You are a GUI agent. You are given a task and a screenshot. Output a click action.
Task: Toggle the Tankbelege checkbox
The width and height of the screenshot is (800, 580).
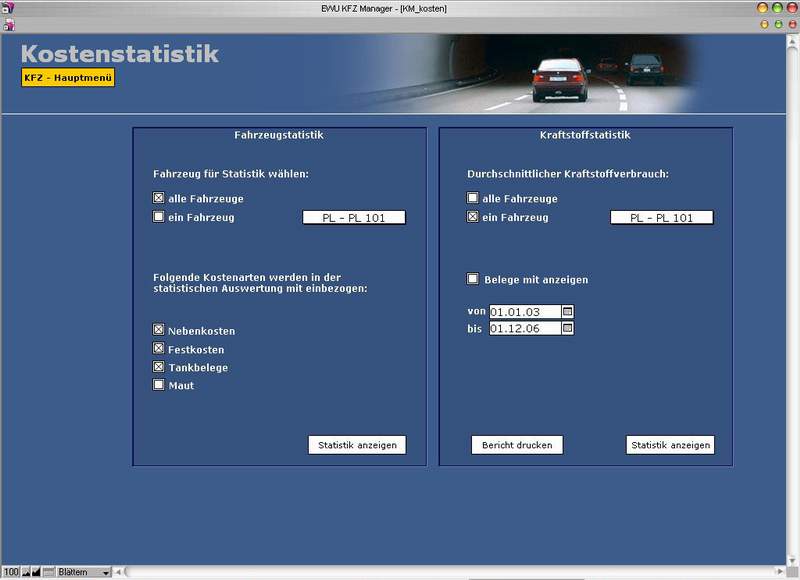159,367
